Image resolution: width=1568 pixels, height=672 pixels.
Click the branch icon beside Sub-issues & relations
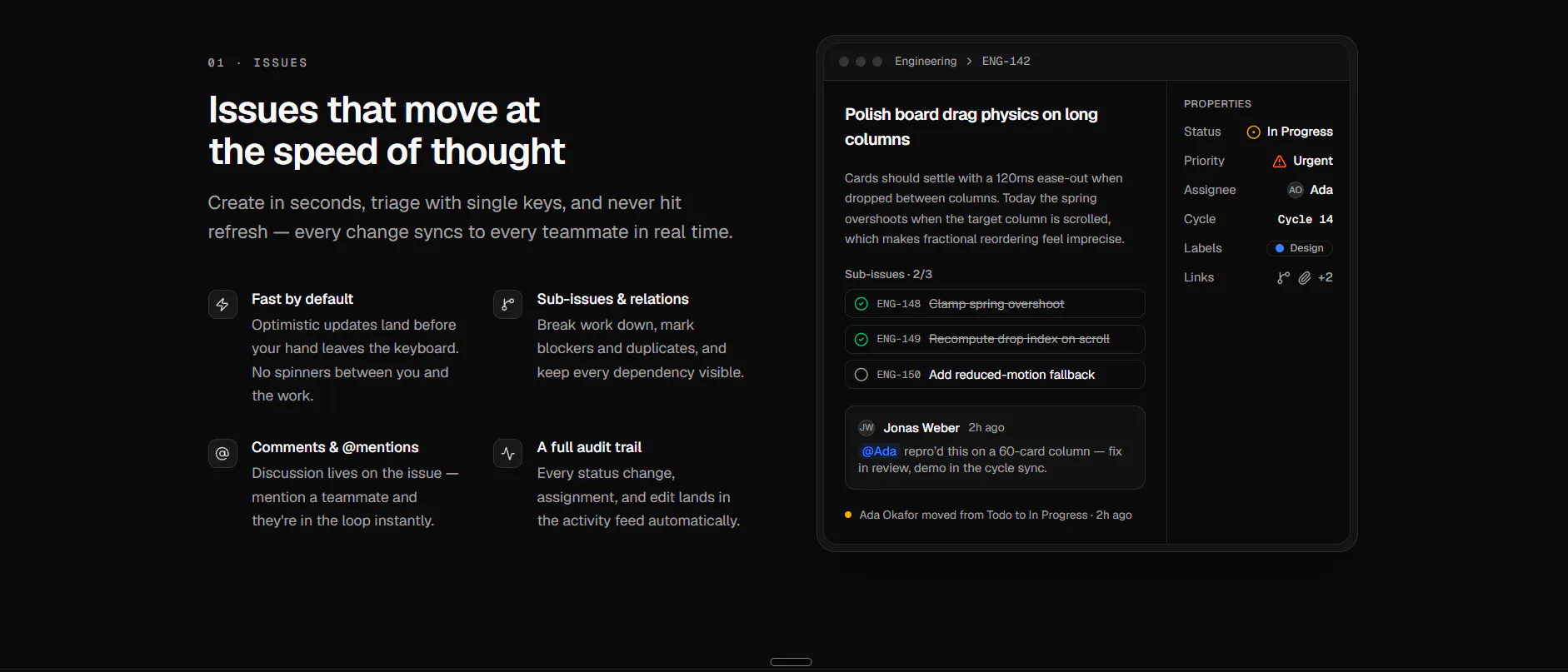click(x=507, y=305)
